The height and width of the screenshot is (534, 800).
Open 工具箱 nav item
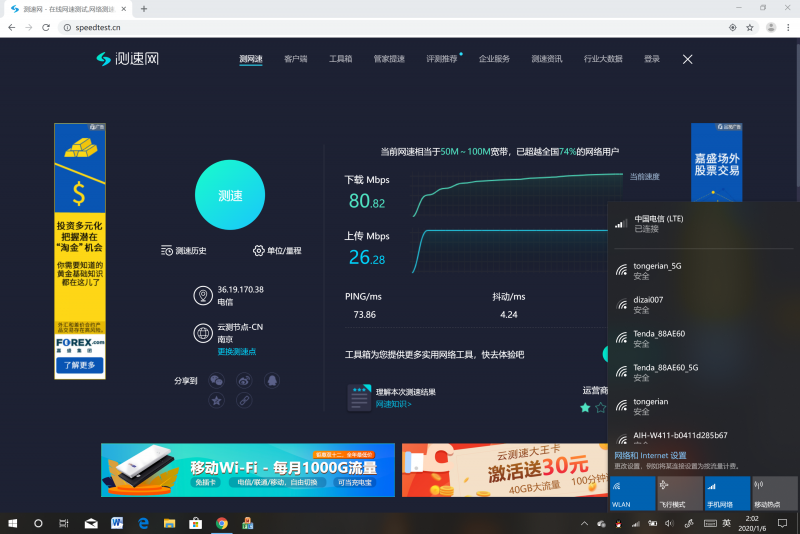(x=340, y=59)
